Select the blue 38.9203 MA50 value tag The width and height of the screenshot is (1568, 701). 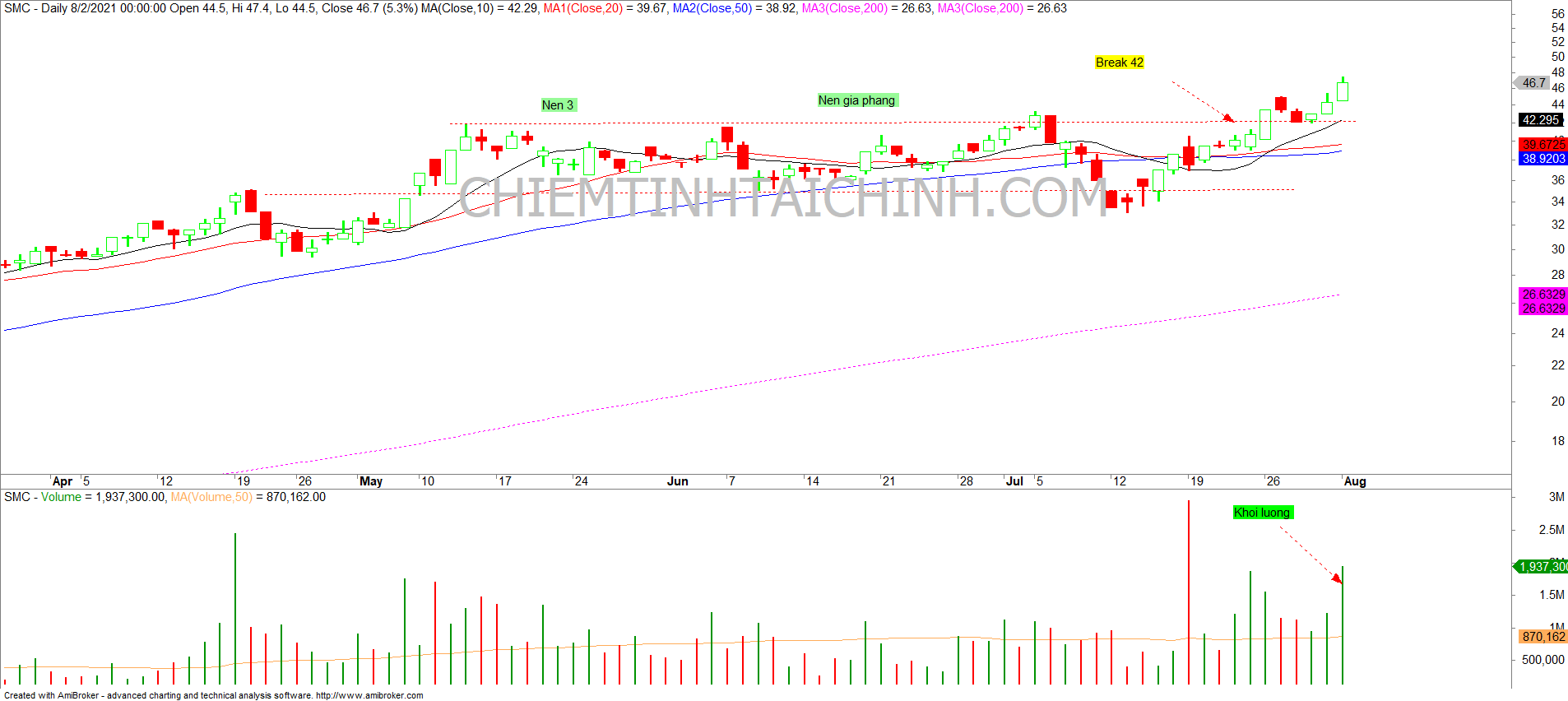pos(1543,159)
